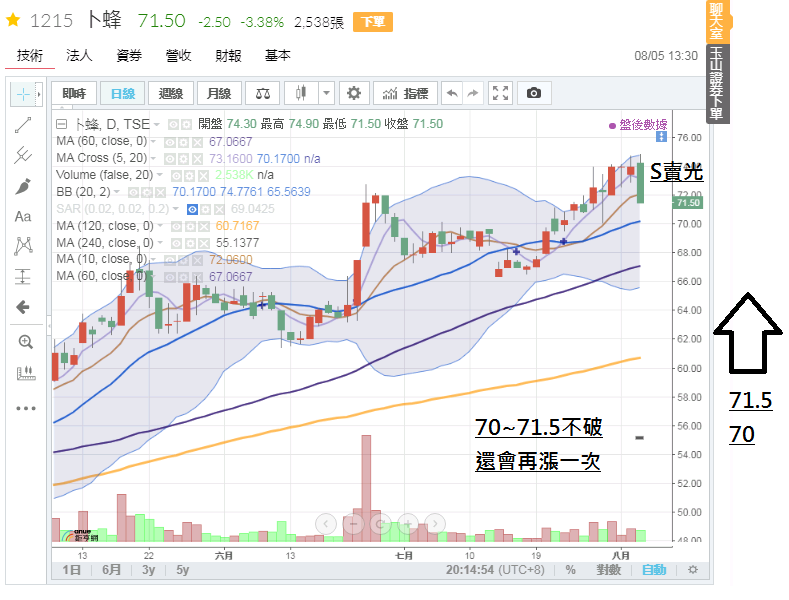Select the crosshair cursor tool
The width and height of the screenshot is (789, 600).
pyautogui.click(x=23, y=94)
